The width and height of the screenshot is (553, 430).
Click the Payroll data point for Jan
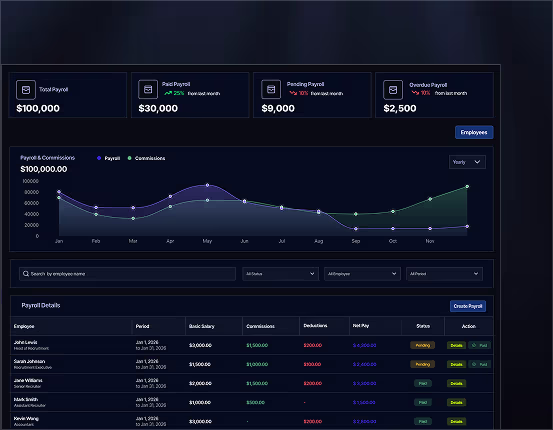59,192
